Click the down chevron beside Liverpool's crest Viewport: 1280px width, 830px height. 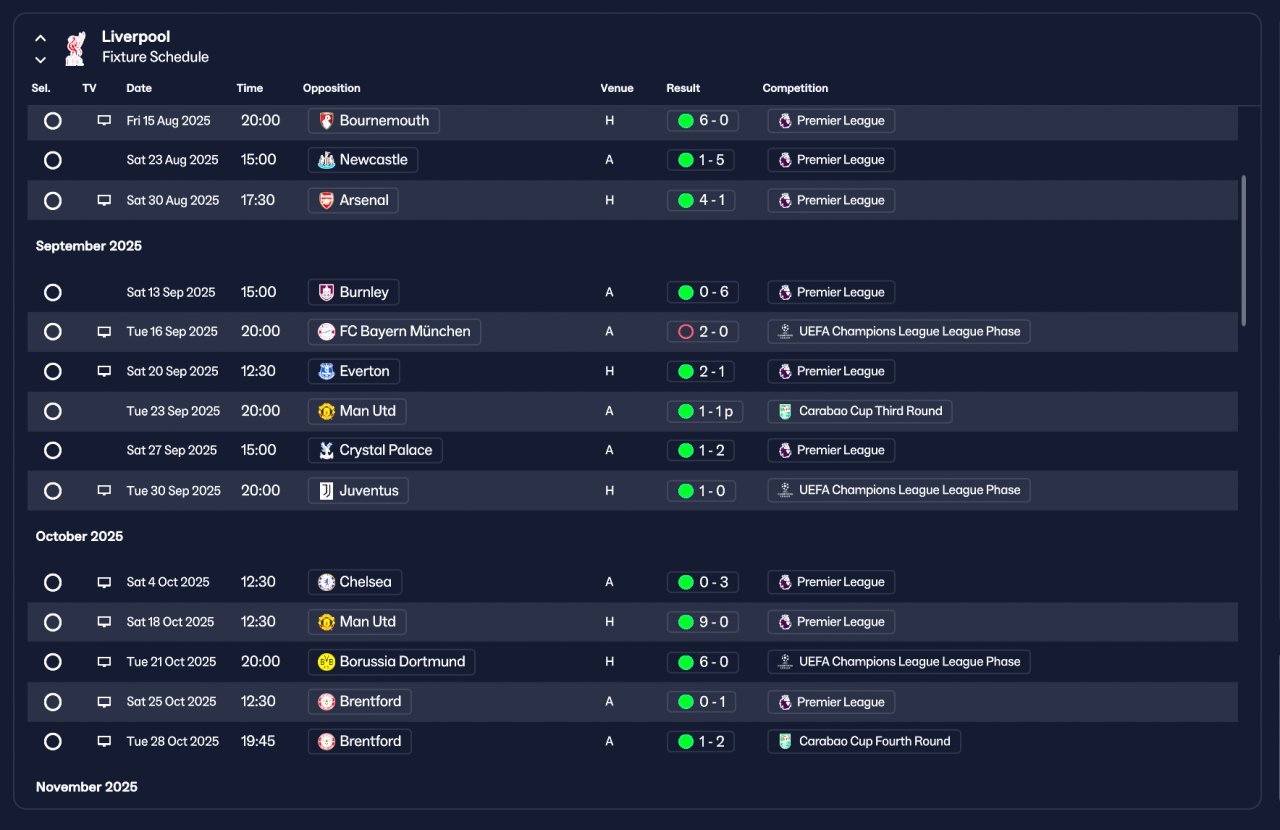coord(40,60)
